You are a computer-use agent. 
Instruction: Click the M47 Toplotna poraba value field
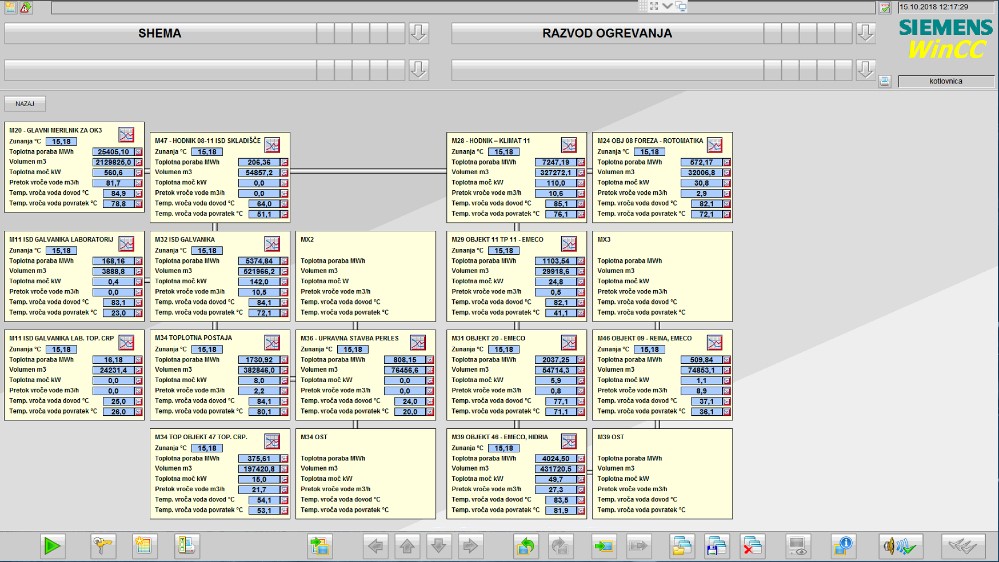pos(259,162)
